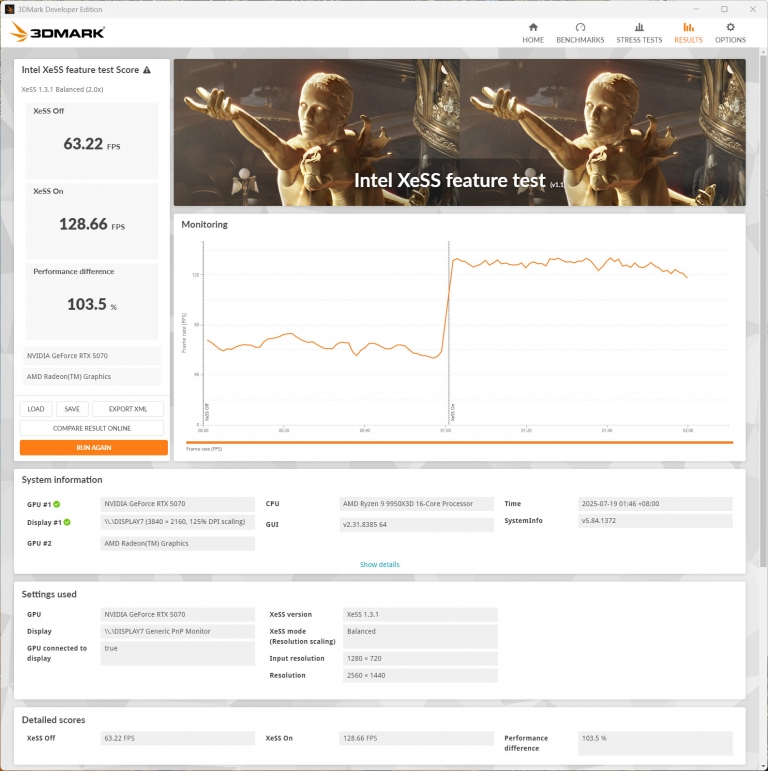Image resolution: width=768 pixels, height=771 pixels.
Task: Close the 3DMark window
Action: 753,9
